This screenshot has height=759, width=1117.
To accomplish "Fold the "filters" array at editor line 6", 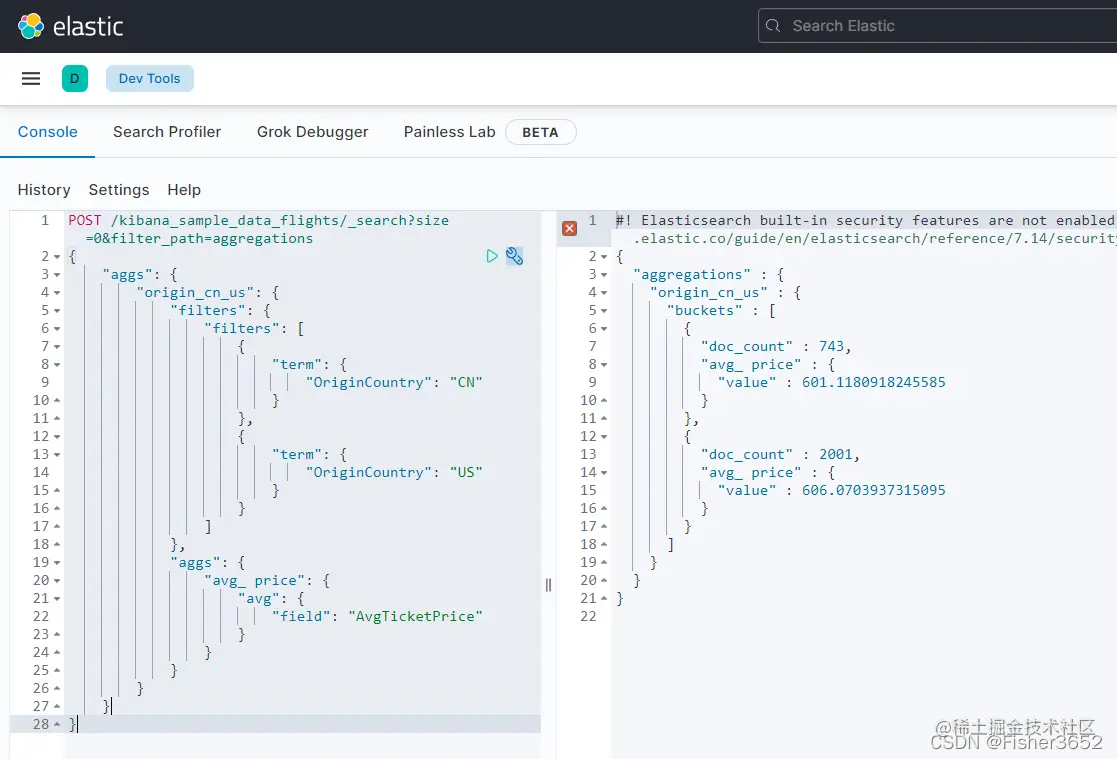I will [57, 329].
